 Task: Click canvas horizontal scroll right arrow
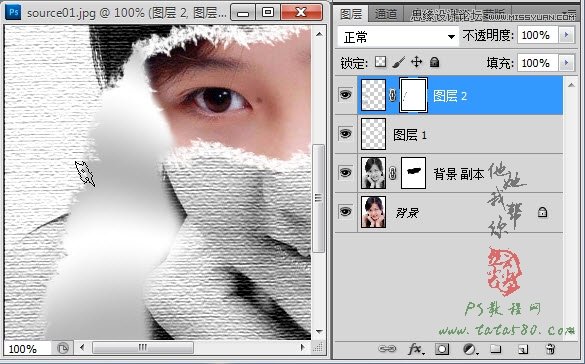pyautogui.click(x=303, y=348)
